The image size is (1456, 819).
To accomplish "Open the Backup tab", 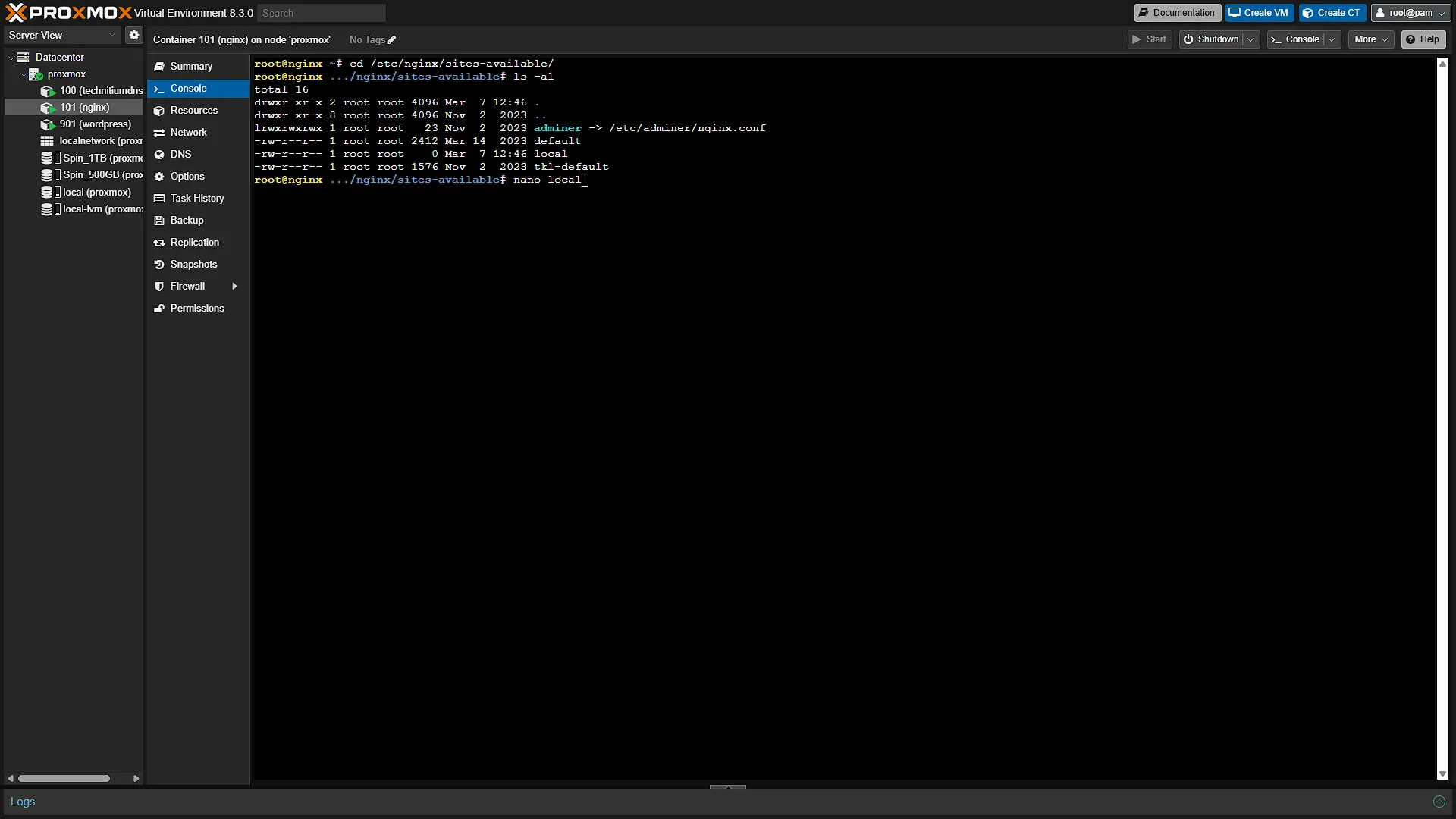I will [x=199, y=221].
